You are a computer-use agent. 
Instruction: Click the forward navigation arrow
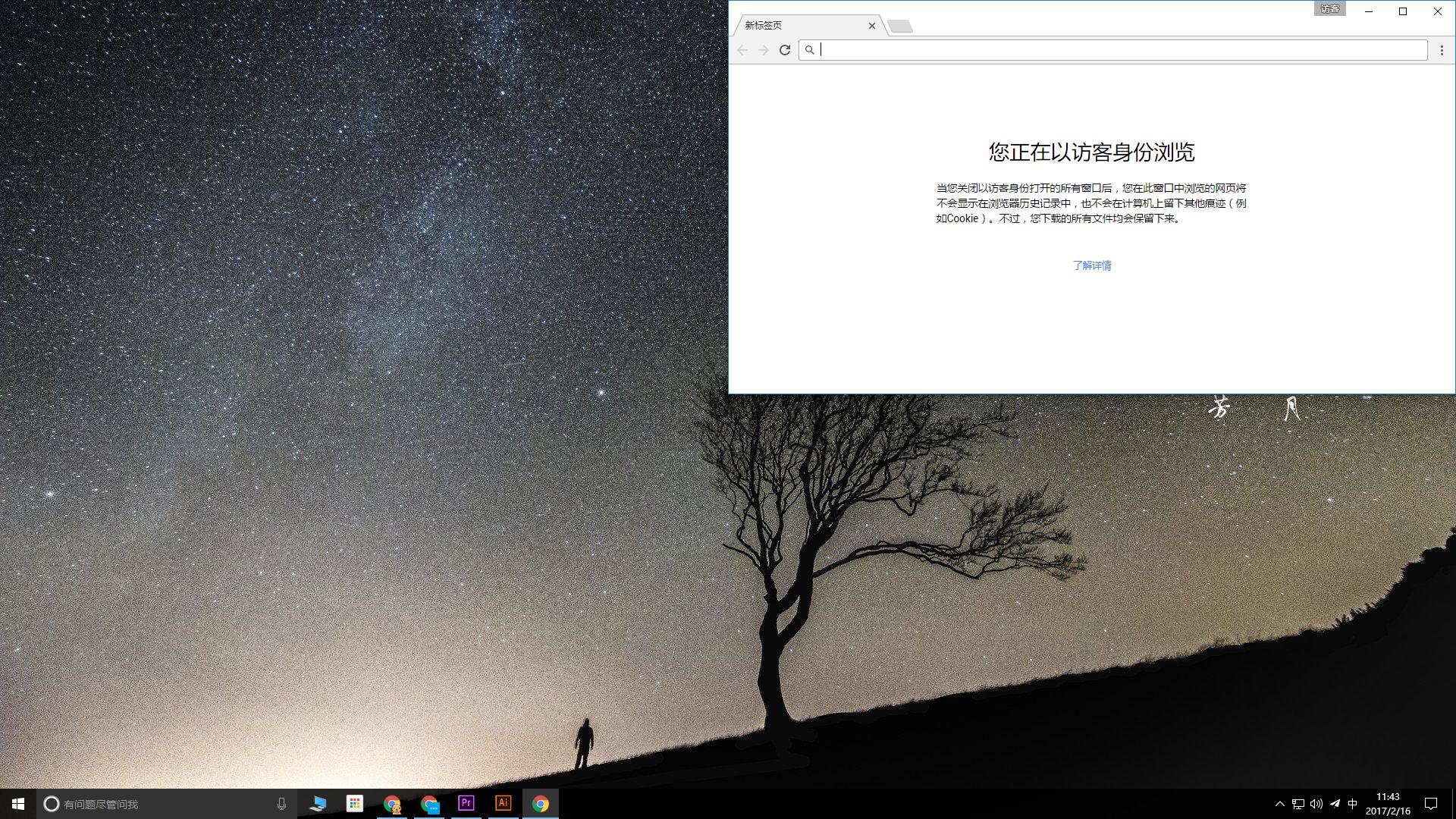(764, 50)
